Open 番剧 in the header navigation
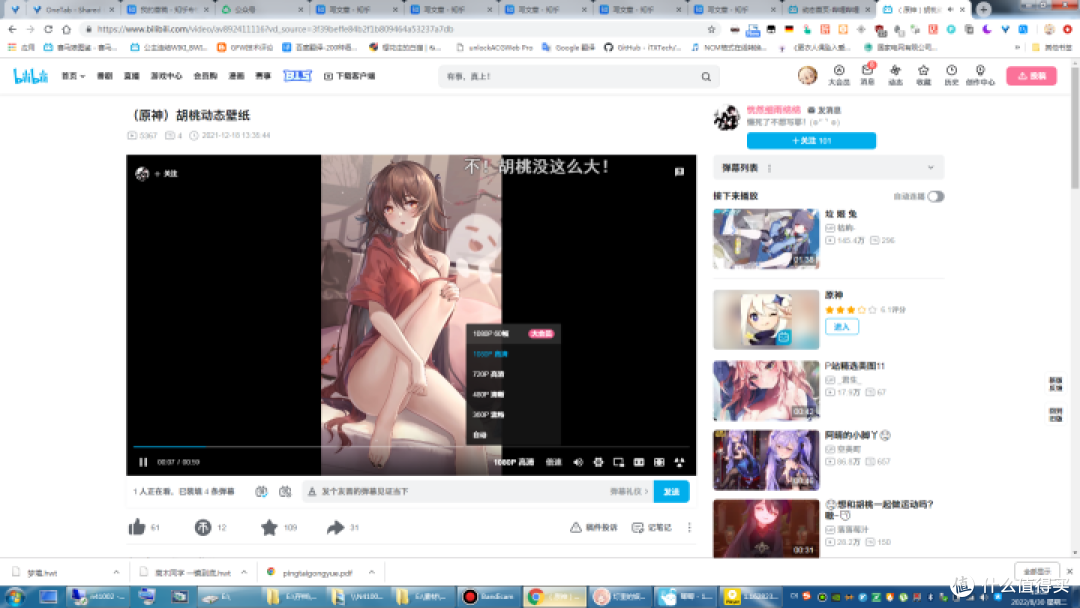The image size is (1080, 608). click(x=104, y=76)
